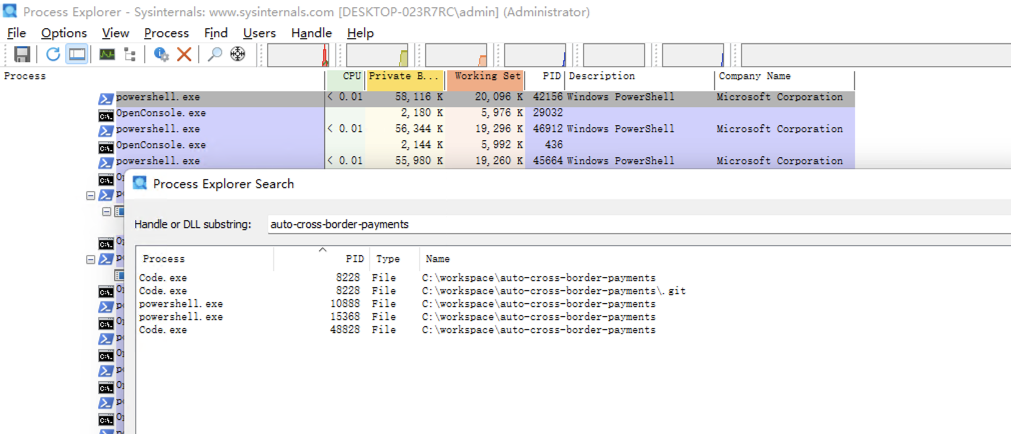Open the Options menu
Screen dimensions: 1011x434
[x=64, y=33]
